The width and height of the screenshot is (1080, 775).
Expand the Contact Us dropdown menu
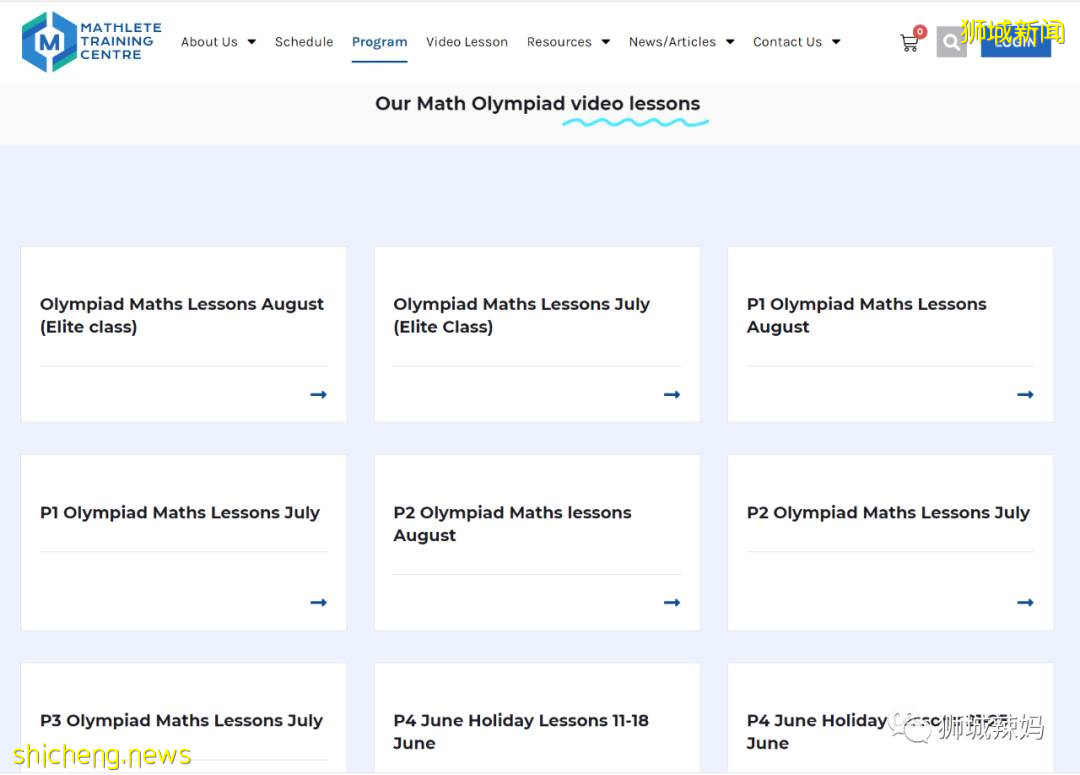coord(796,42)
